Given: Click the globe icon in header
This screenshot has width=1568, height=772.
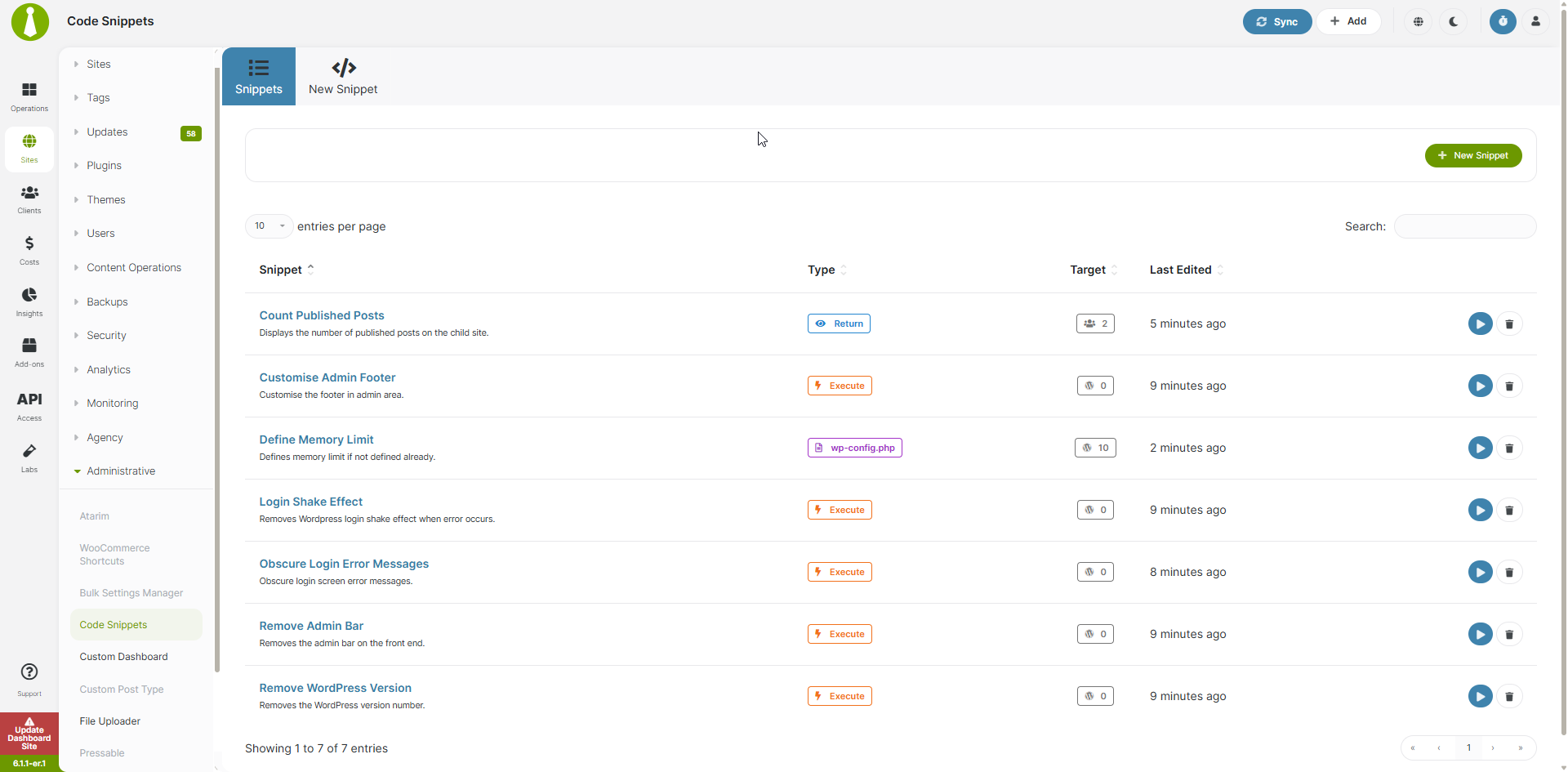Looking at the screenshot, I should (x=1419, y=22).
